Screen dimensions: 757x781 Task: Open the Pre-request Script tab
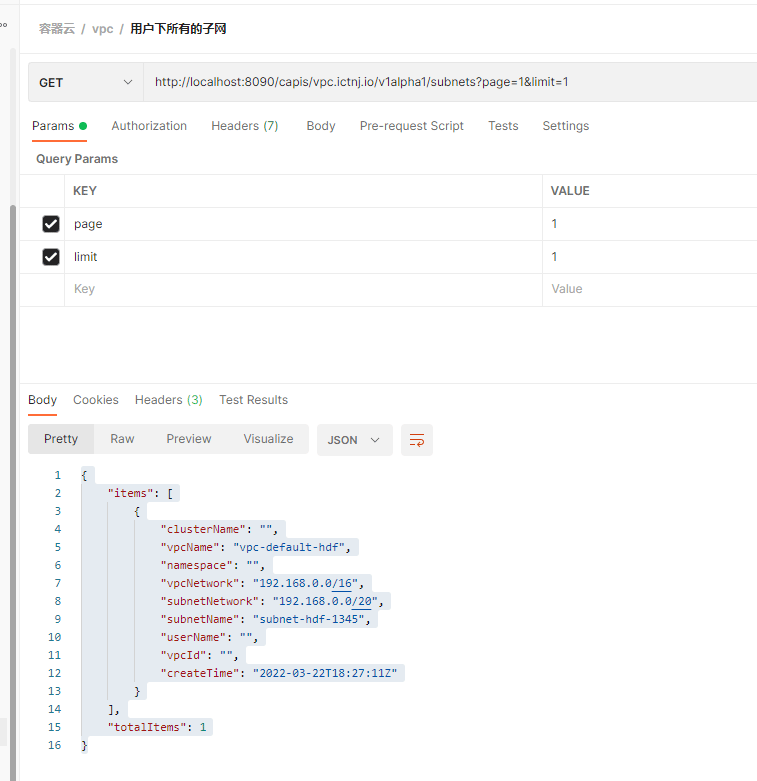[x=412, y=126]
